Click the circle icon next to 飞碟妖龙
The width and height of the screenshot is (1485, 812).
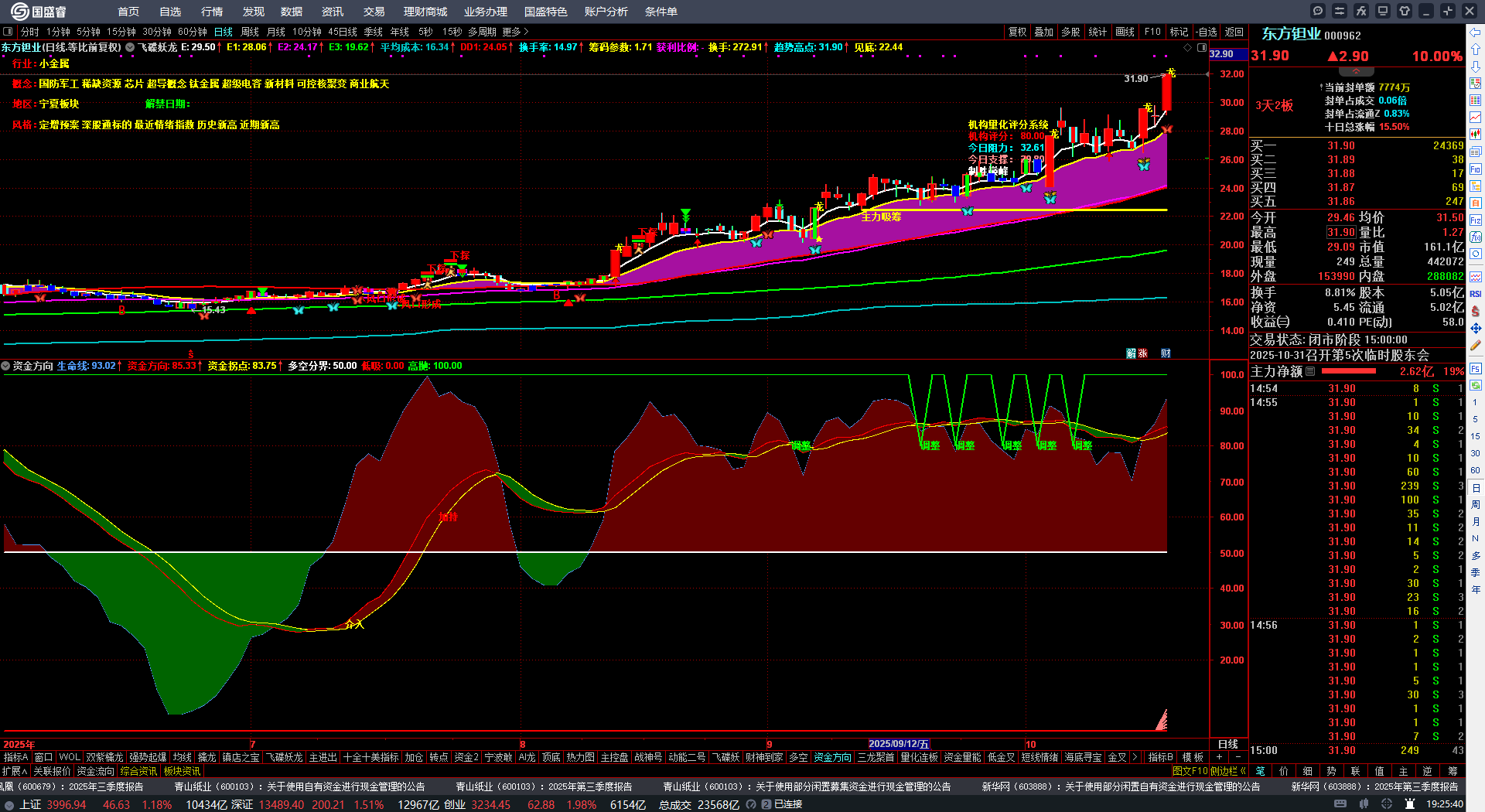130,47
